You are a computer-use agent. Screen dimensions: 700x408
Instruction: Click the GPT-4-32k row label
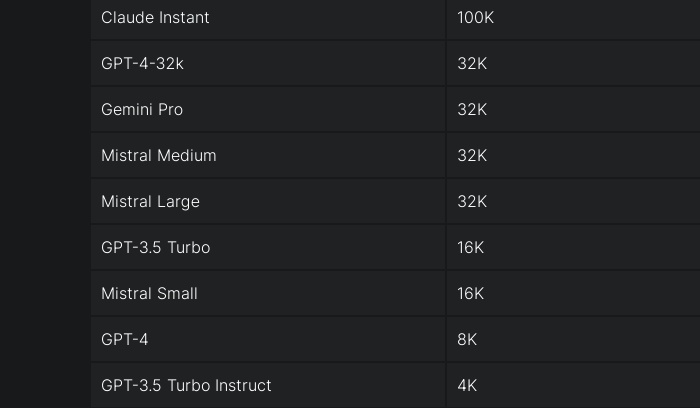[x=142, y=64]
